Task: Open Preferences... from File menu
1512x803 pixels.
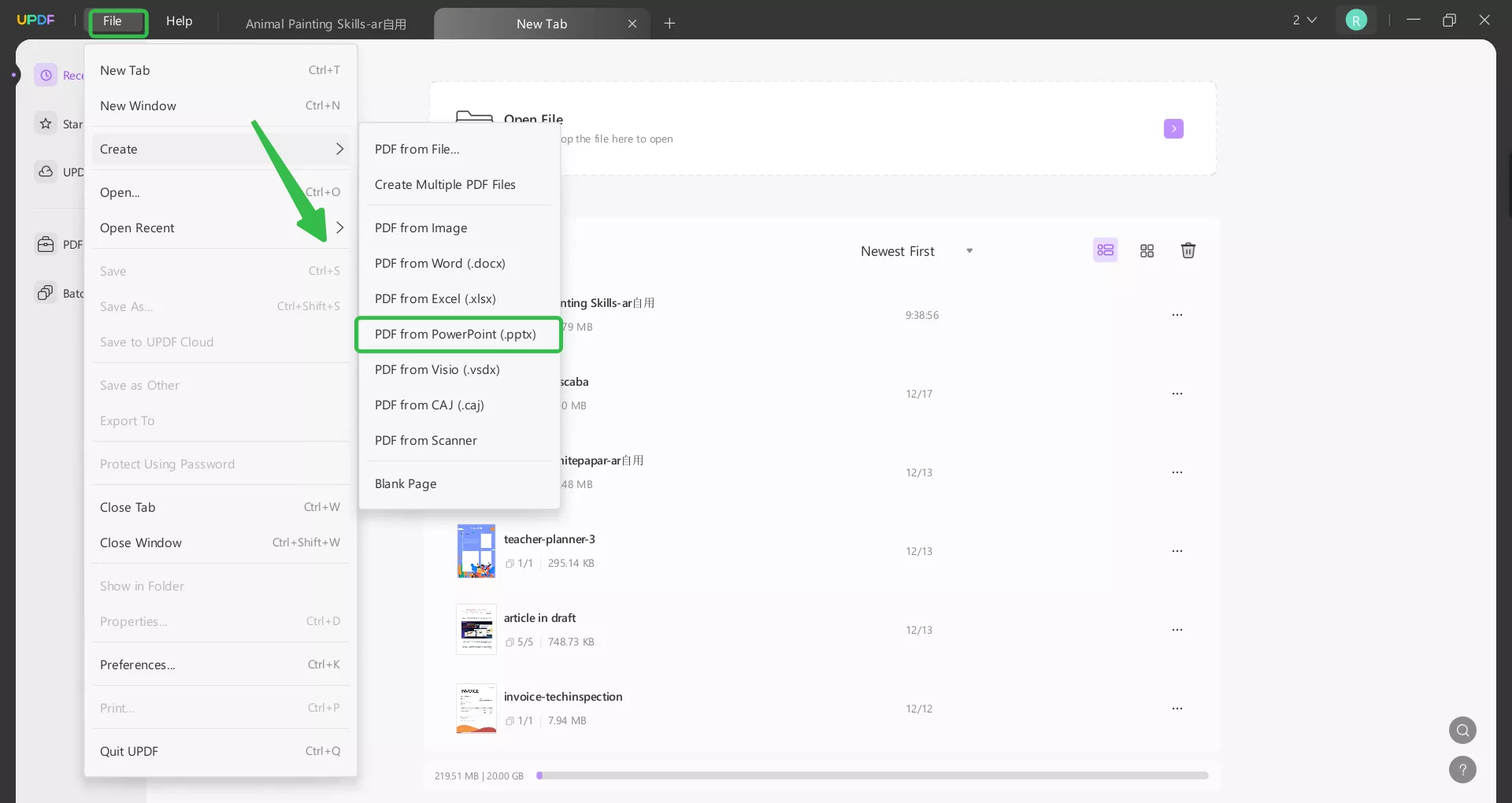Action: [x=220, y=664]
